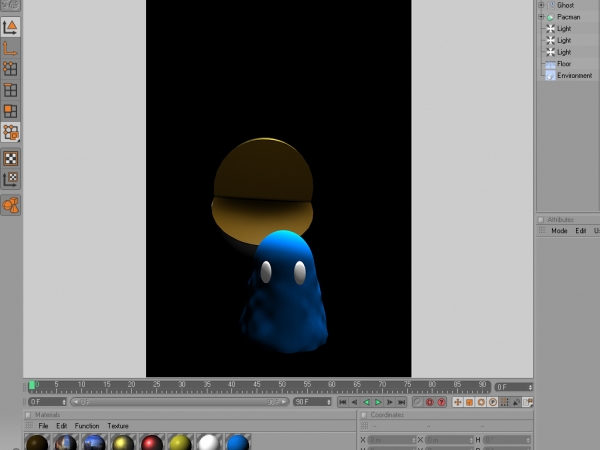Switch to Polygons mode
Screen dimensions: 600x450
(10, 111)
